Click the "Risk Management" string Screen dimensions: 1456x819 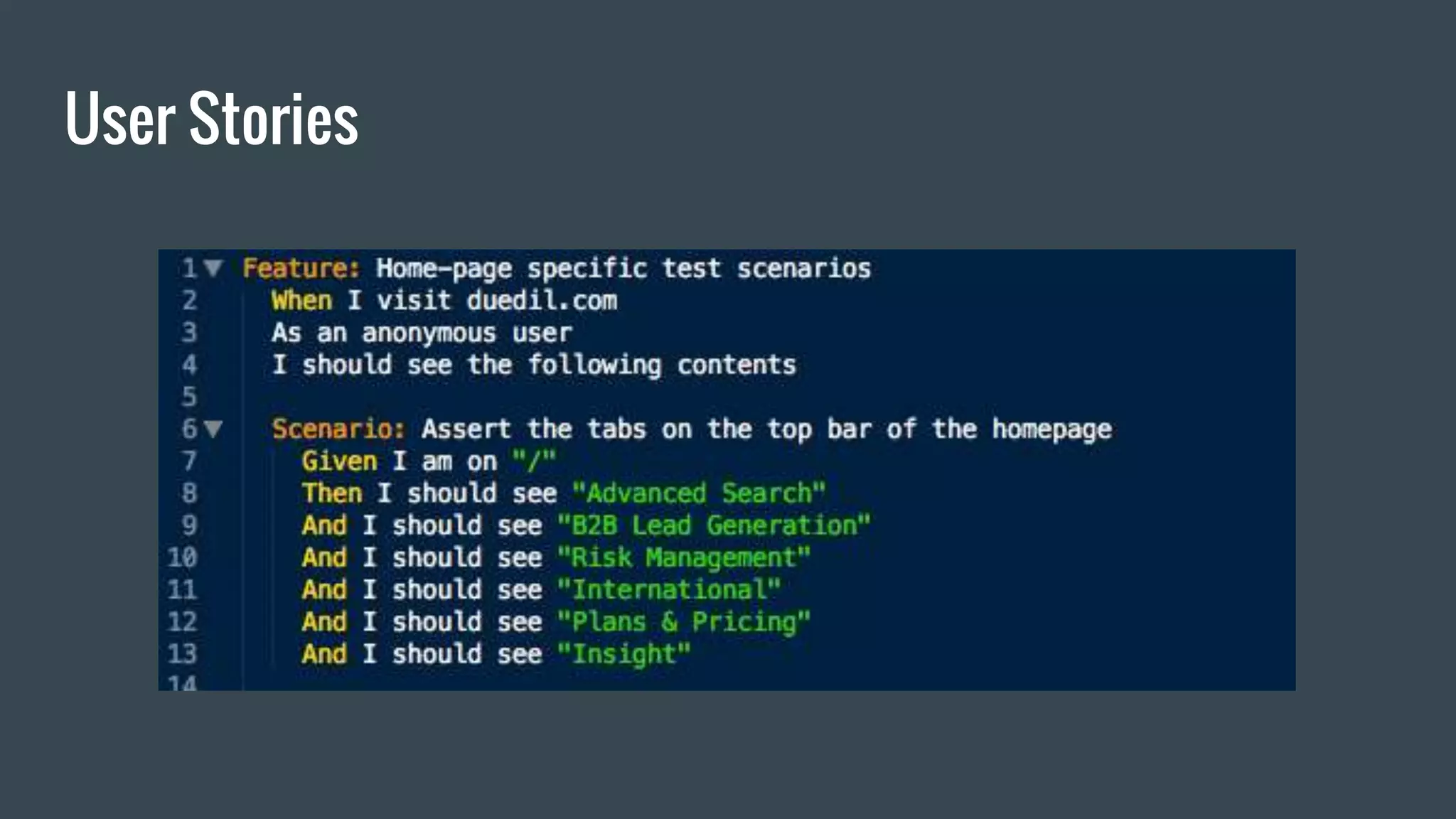tap(683, 557)
